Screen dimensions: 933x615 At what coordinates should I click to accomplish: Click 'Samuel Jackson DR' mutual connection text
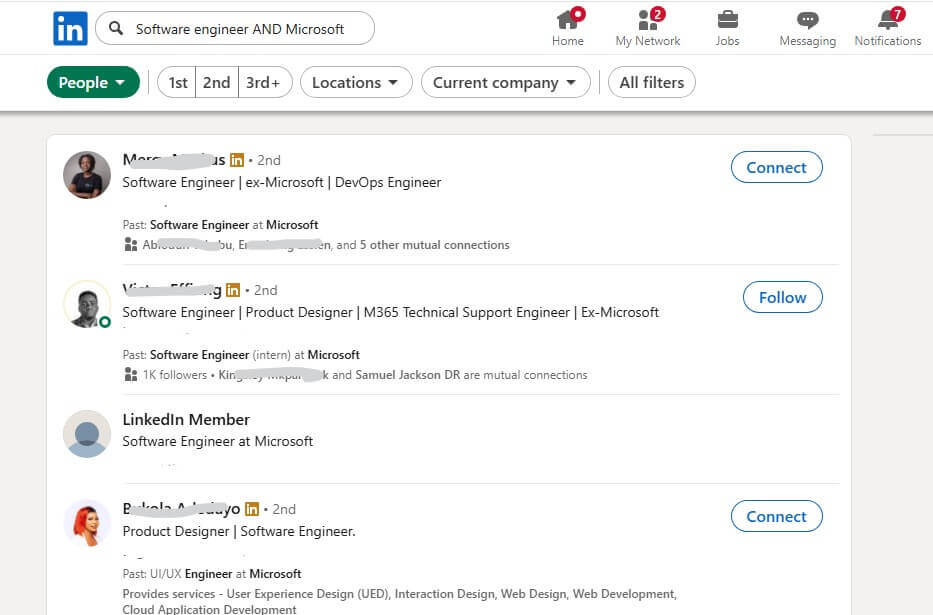coord(408,375)
